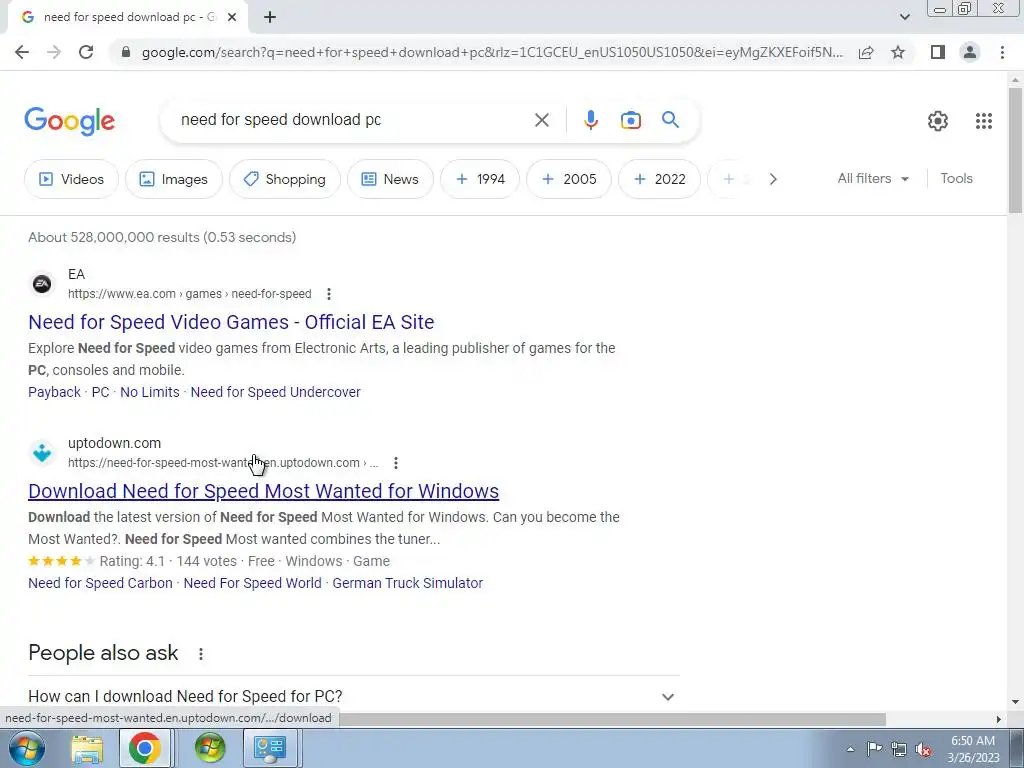Open People also ask options menu

click(200, 654)
